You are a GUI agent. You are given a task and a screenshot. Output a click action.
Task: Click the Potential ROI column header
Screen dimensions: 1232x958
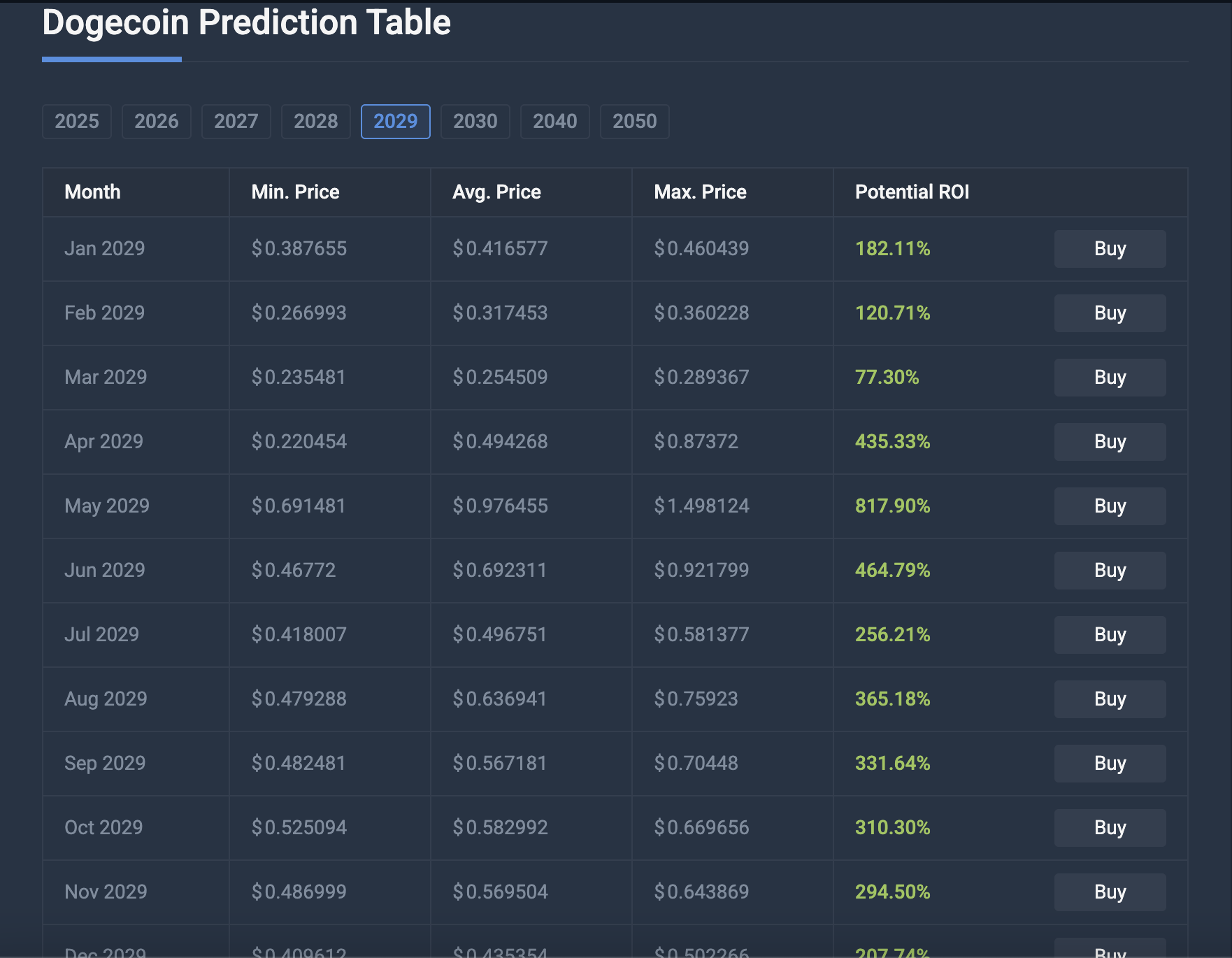912,192
